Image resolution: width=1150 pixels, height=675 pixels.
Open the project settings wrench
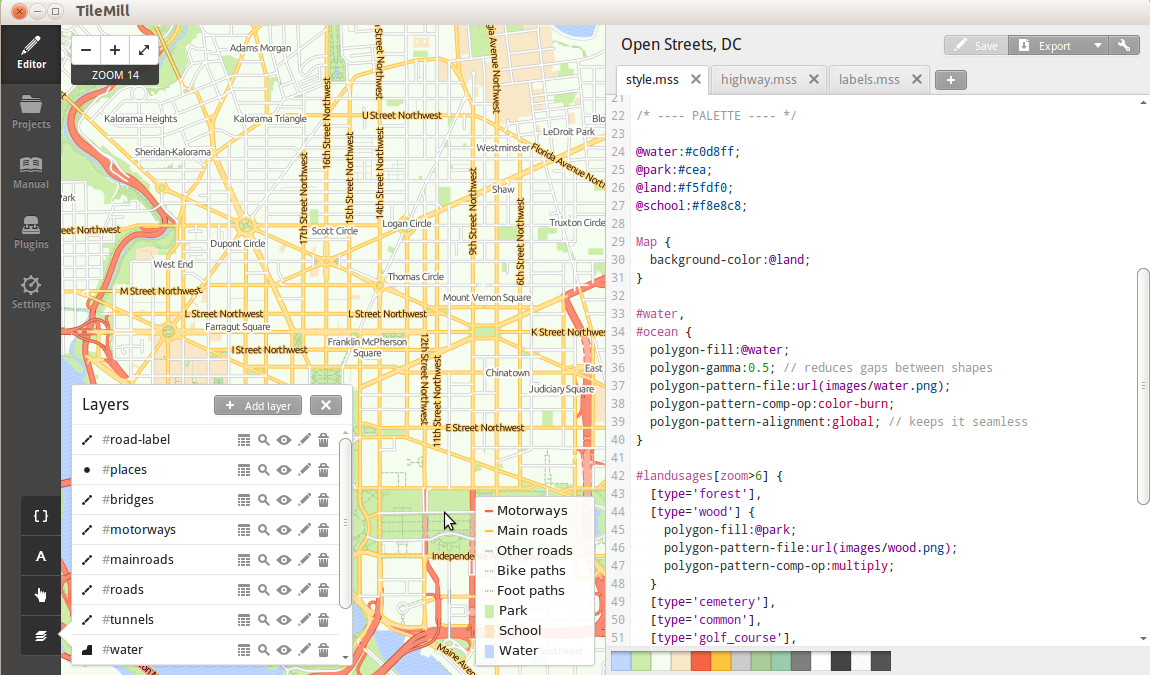(x=1124, y=45)
